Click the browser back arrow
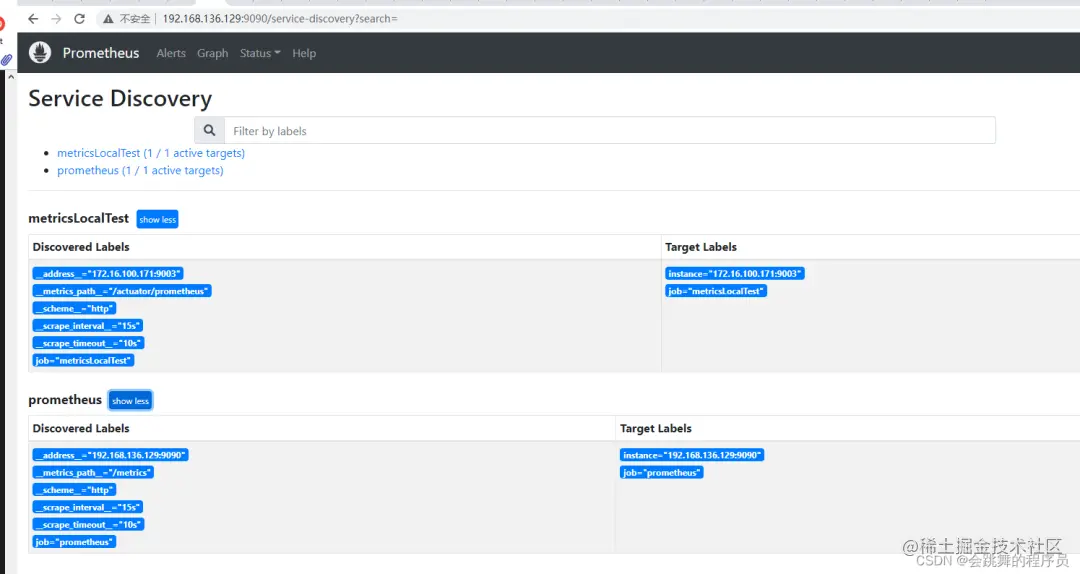Screen dimensions: 1080x574 pyautogui.click(x=32, y=19)
